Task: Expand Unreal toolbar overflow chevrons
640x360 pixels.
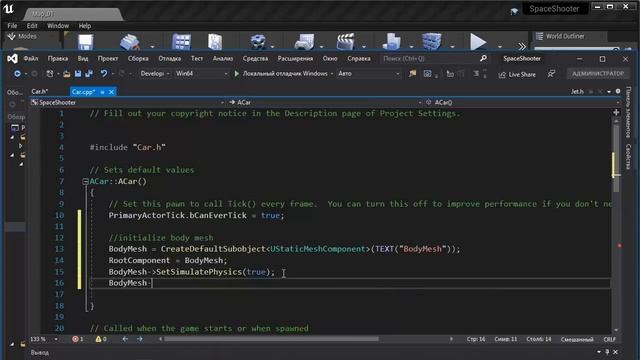Action: [x=522, y=46]
